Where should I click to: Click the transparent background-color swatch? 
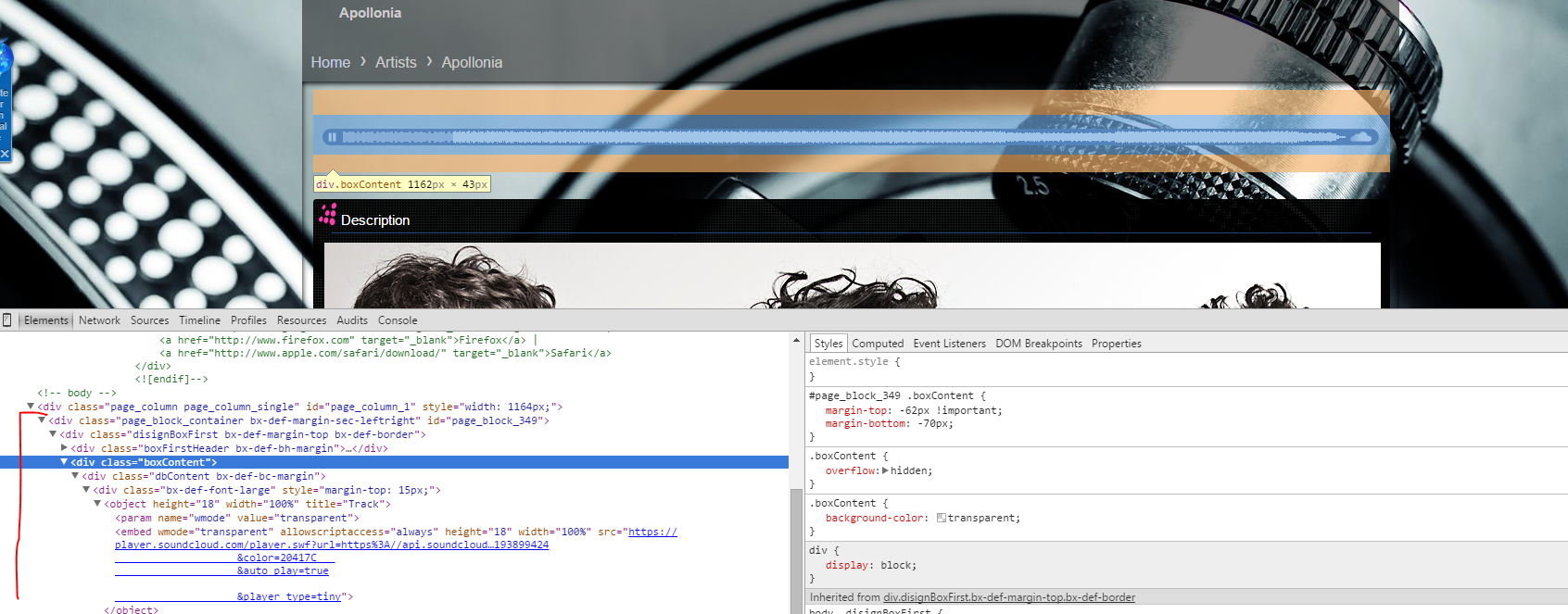[x=941, y=519]
